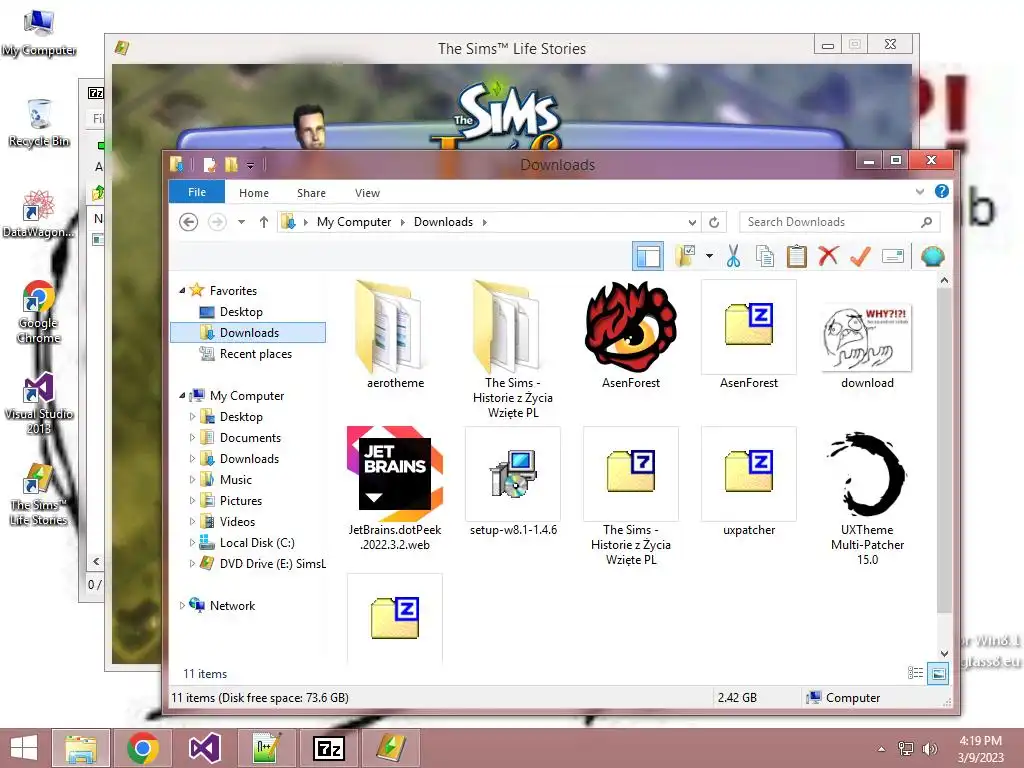This screenshot has height=768, width=1024.
Task: Go up one folder level
Action: (264, 222)
